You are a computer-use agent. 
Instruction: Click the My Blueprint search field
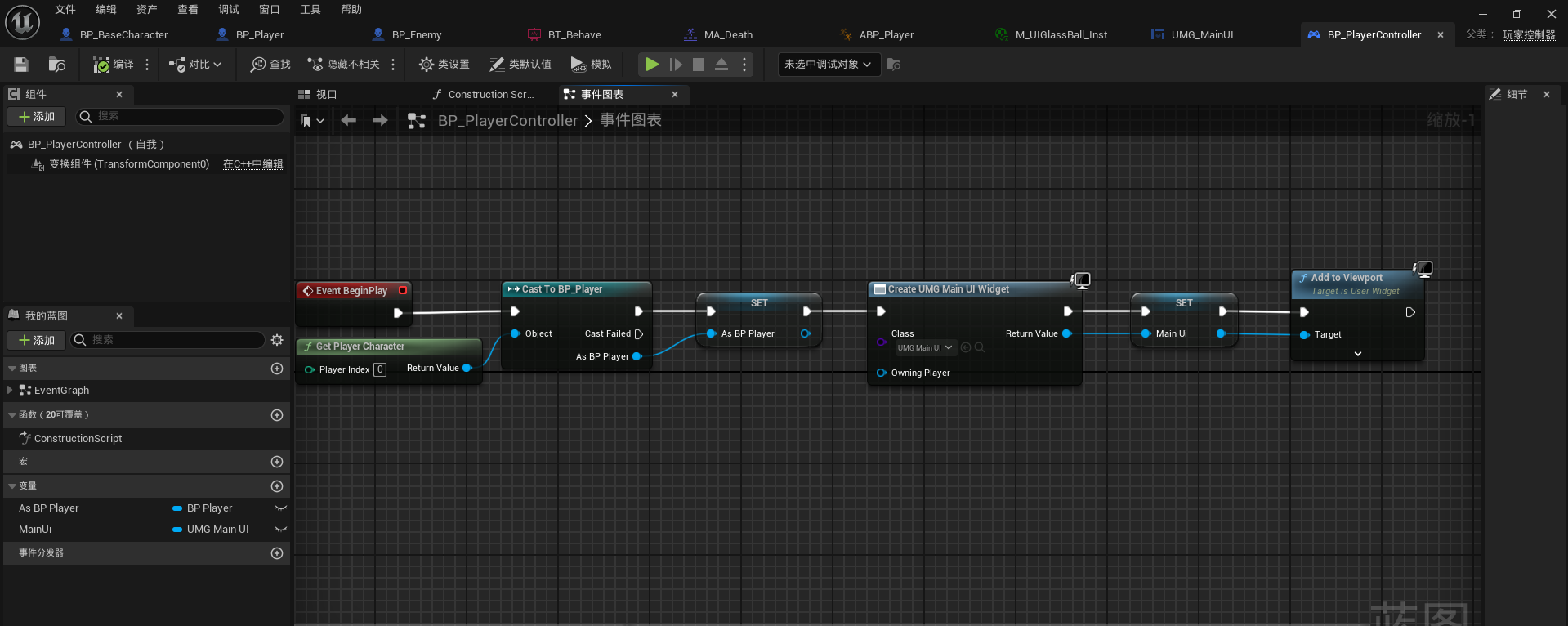[x=168, y=340]
